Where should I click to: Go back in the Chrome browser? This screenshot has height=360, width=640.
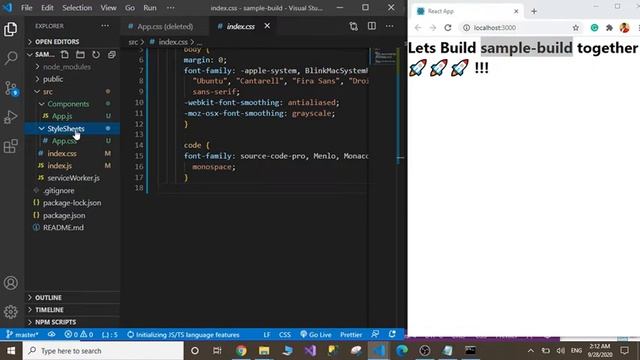pyautogui.click(x=418, y=28)
